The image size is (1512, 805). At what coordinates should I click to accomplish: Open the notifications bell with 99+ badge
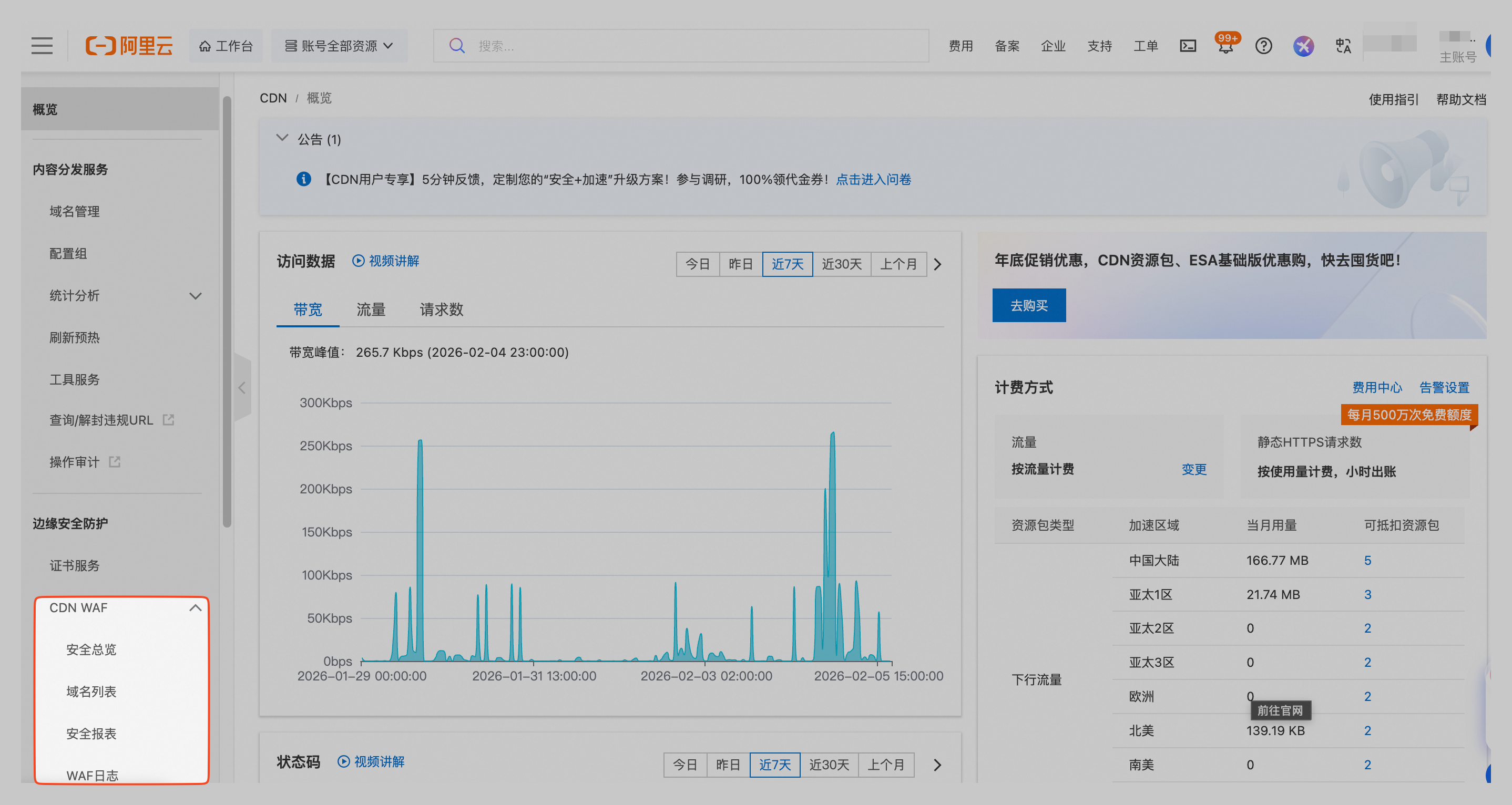coord(1225,45)
